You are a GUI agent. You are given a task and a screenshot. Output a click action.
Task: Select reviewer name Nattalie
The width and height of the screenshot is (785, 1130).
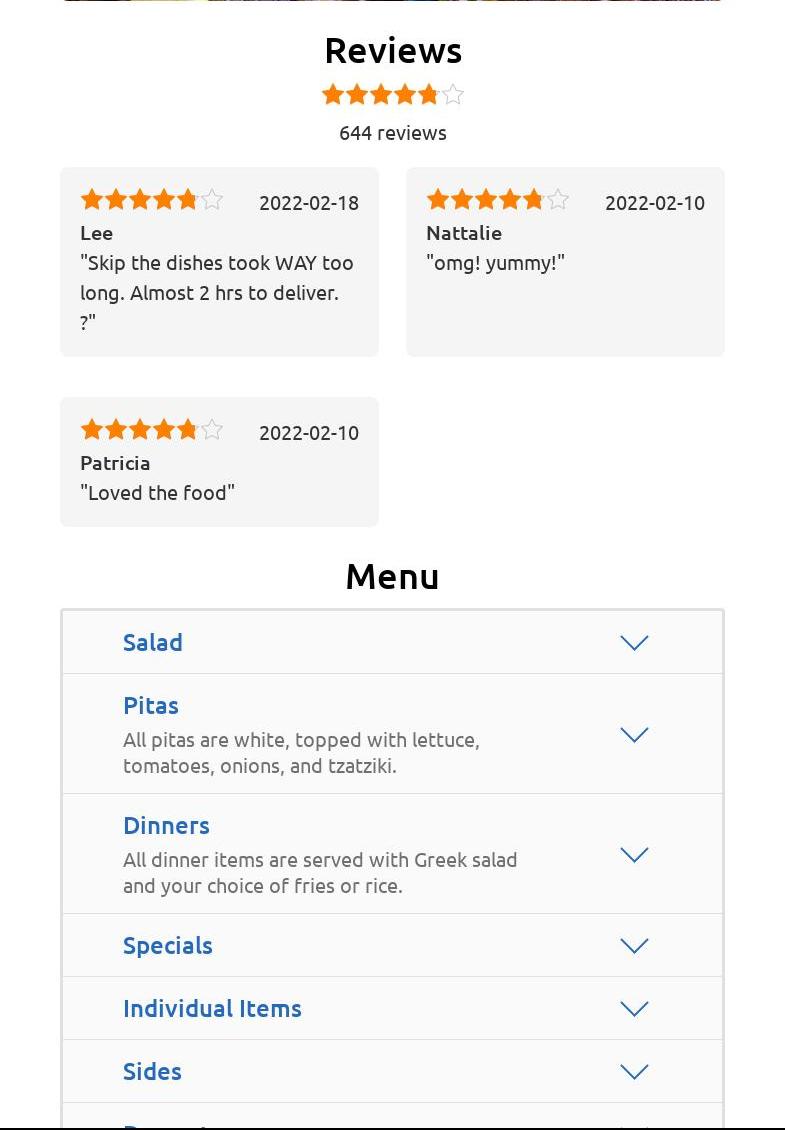tap(464, 233)
